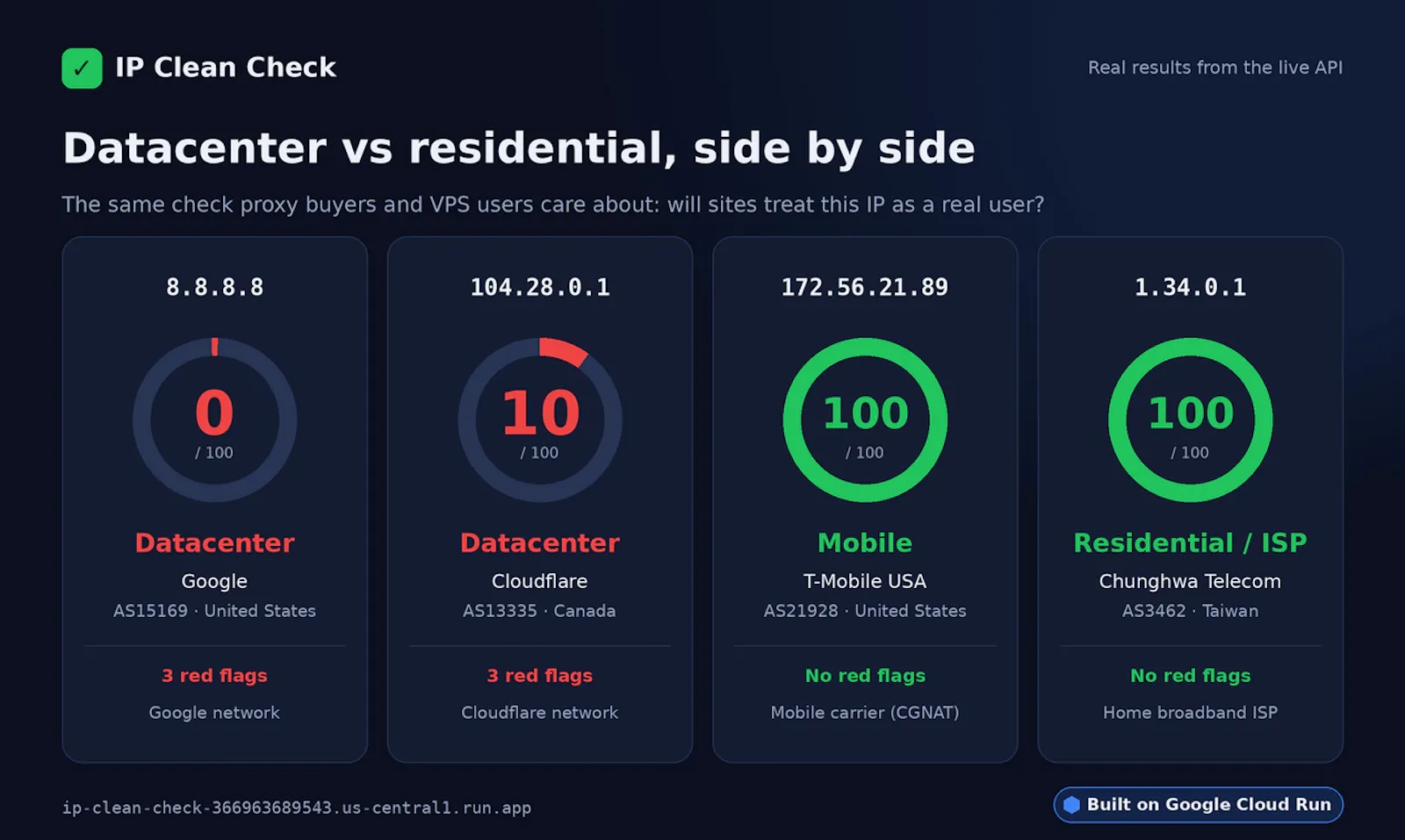Click 3 red flags on the Cloudflare card

point(540,676)
